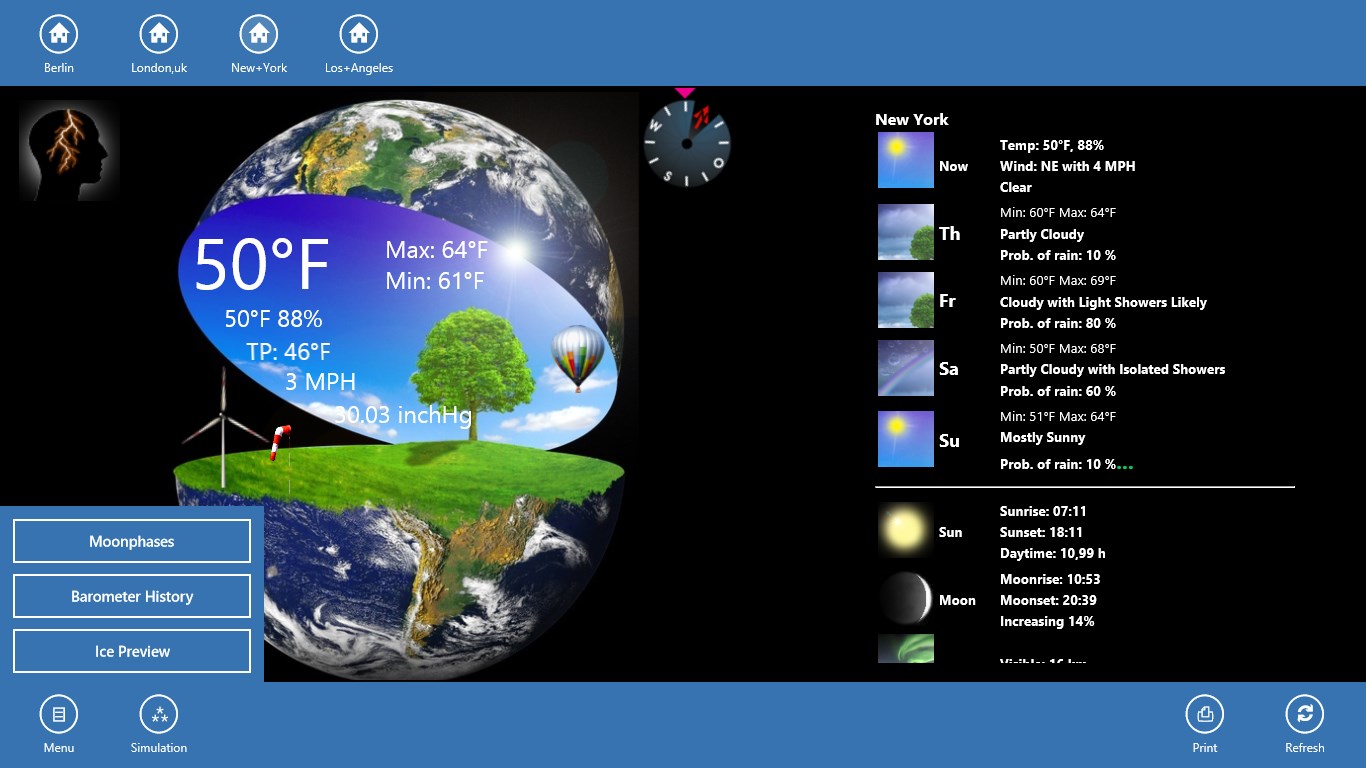Select the Berlin home location icon

pos(59,35)
